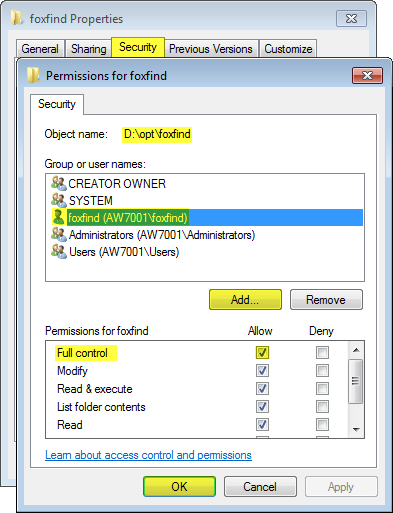Screen dimensions: 393x513
Task: Click the Administrators group icon
Action: (59, 234)
